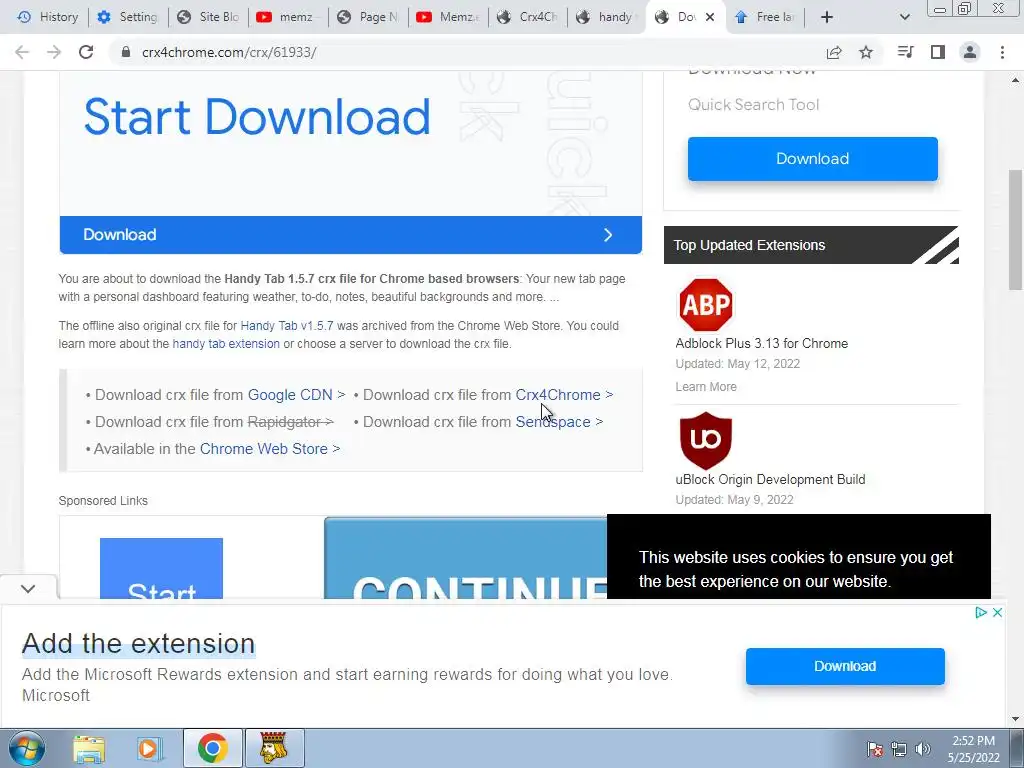Open the site lock info icon
Screen dimensions: 1024x768
click(126, 52)
